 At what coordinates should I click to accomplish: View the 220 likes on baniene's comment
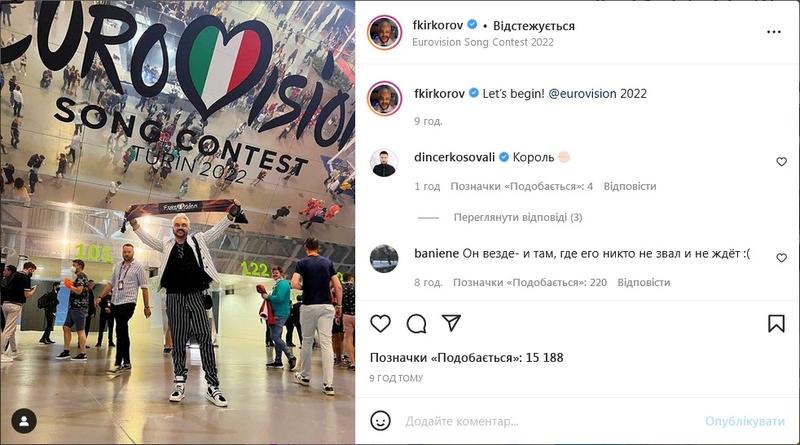(530, 283)
